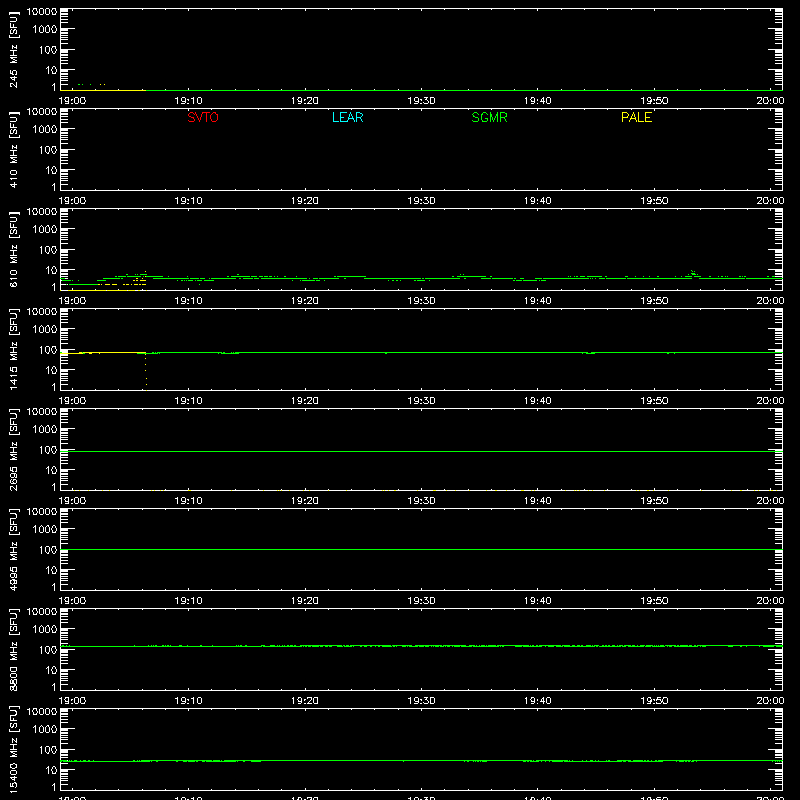Click the cyan LEAR station label
The image size is (800, 800).
click(x=347, y=117)
